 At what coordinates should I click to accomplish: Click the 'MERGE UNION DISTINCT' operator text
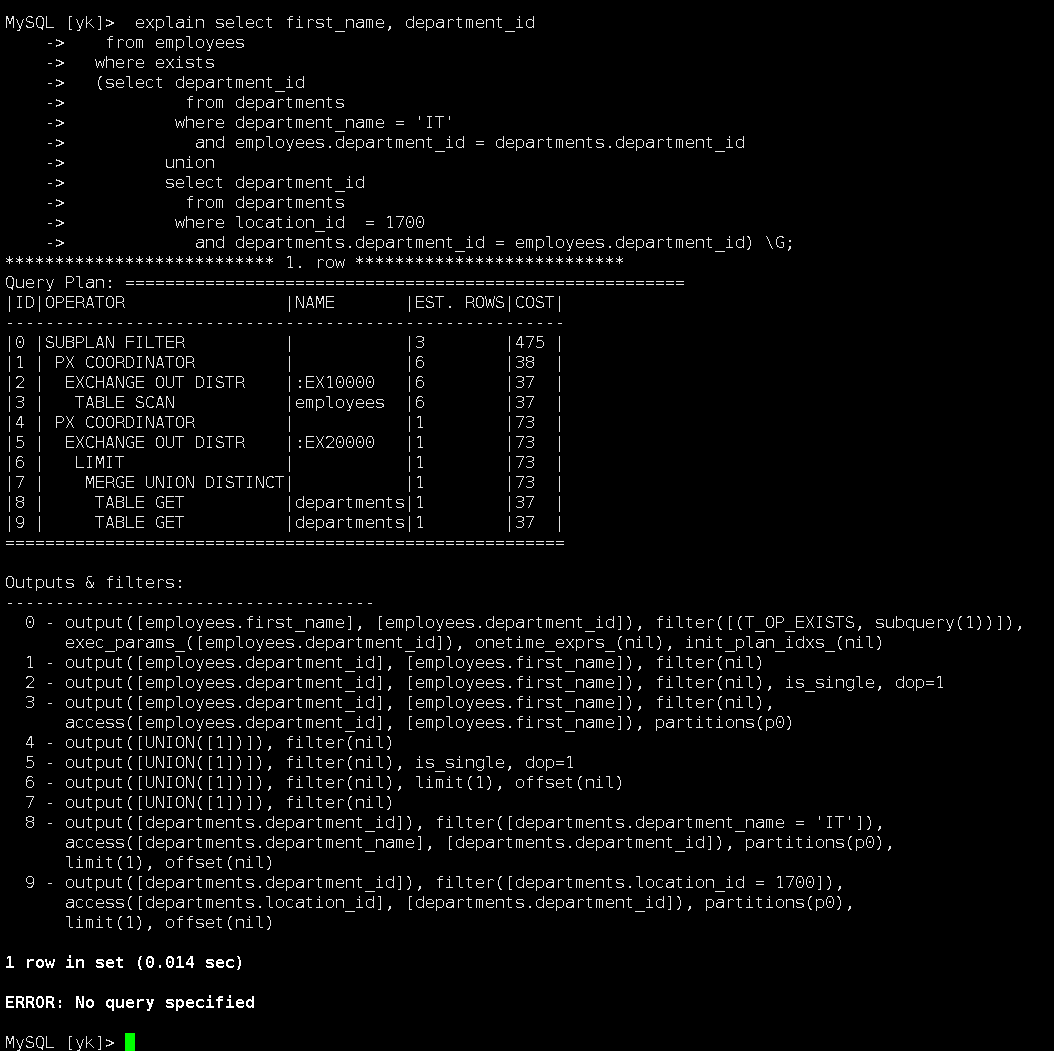coord(184,483)
